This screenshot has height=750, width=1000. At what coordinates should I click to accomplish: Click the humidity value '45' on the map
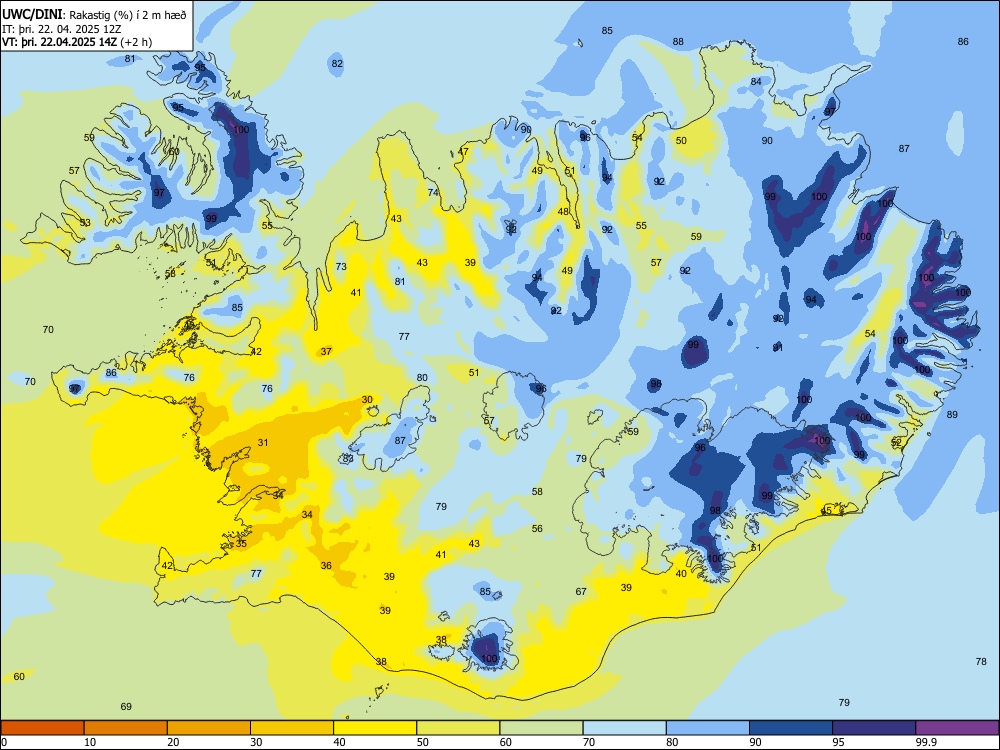[x=827, y=511]
